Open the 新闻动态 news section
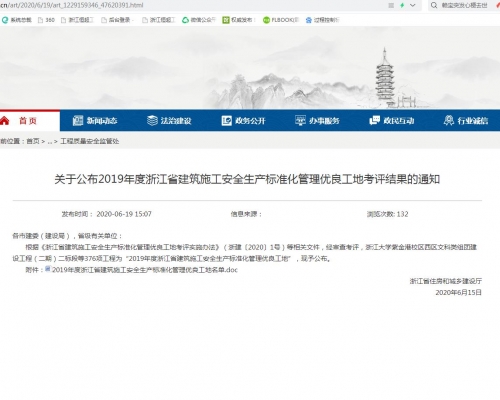The width and height of the screenshot is (500, 400). click(95, 121)
